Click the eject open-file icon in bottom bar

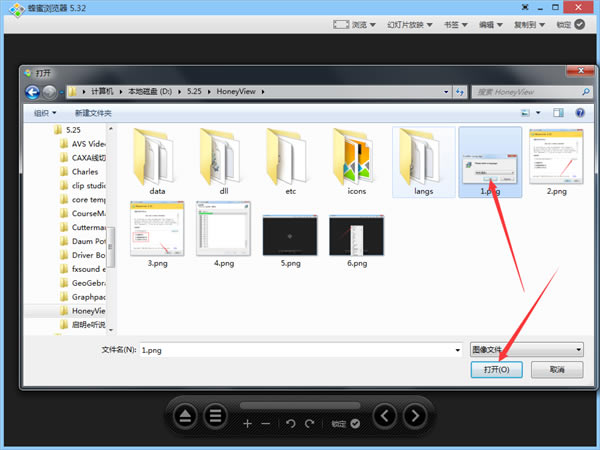coord(186,416)
